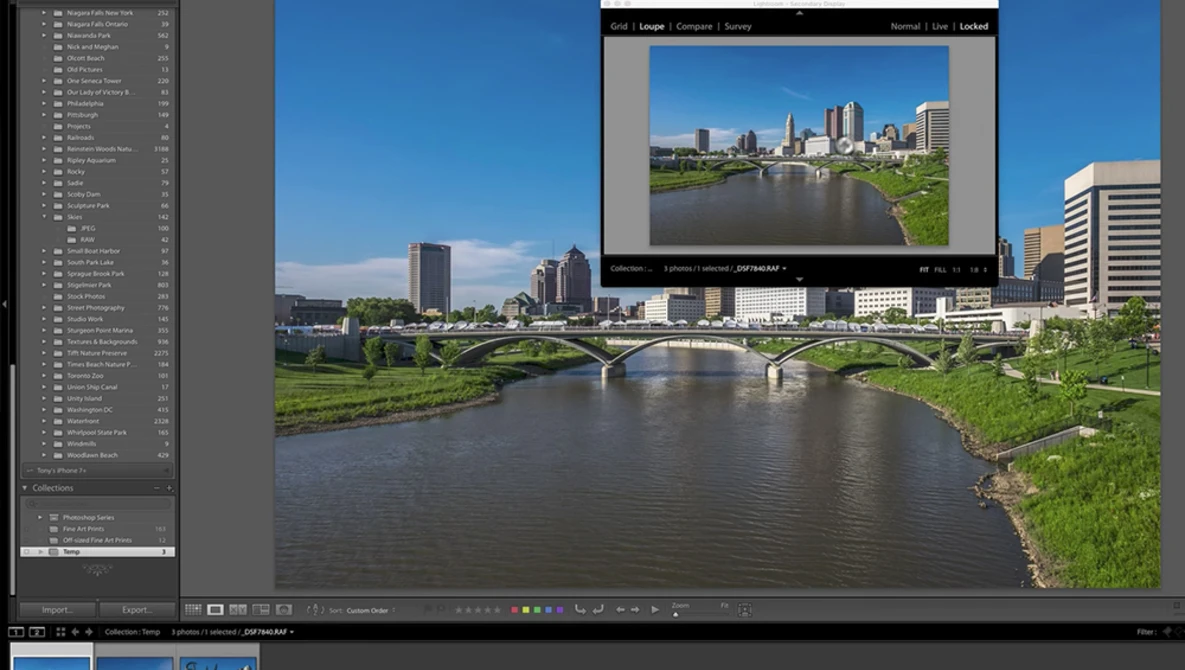Select Loupe view icon in toolbar
The image size is (1185, 670).
(x=215, y=610)
